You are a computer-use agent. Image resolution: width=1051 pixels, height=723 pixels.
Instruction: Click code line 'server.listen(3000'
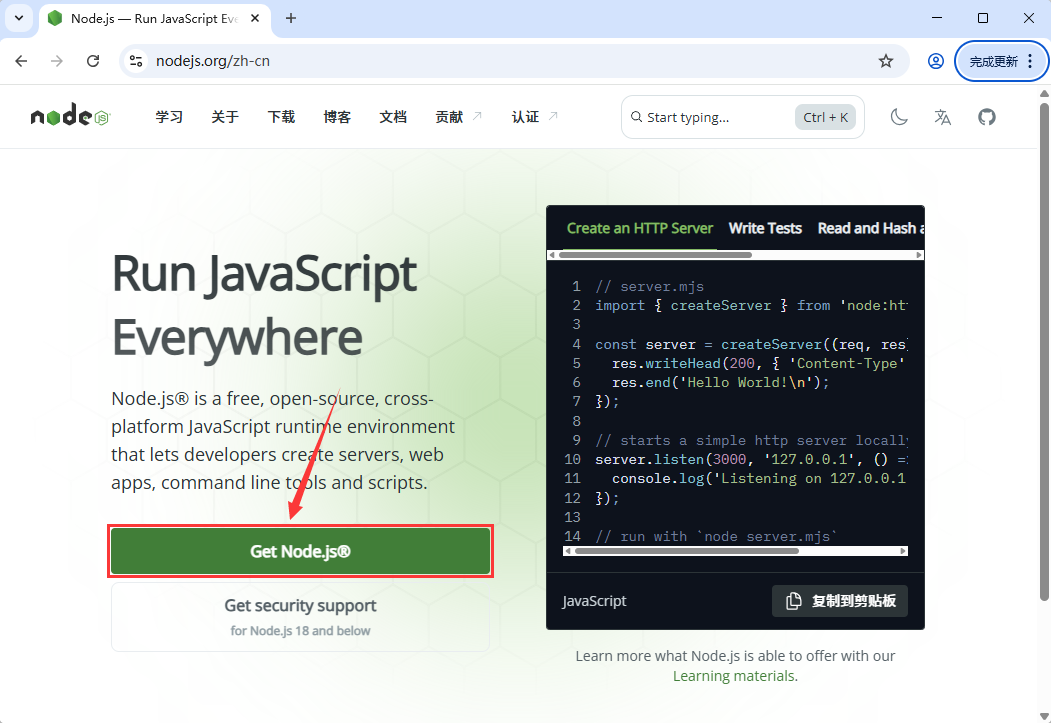tap(671, 459)
